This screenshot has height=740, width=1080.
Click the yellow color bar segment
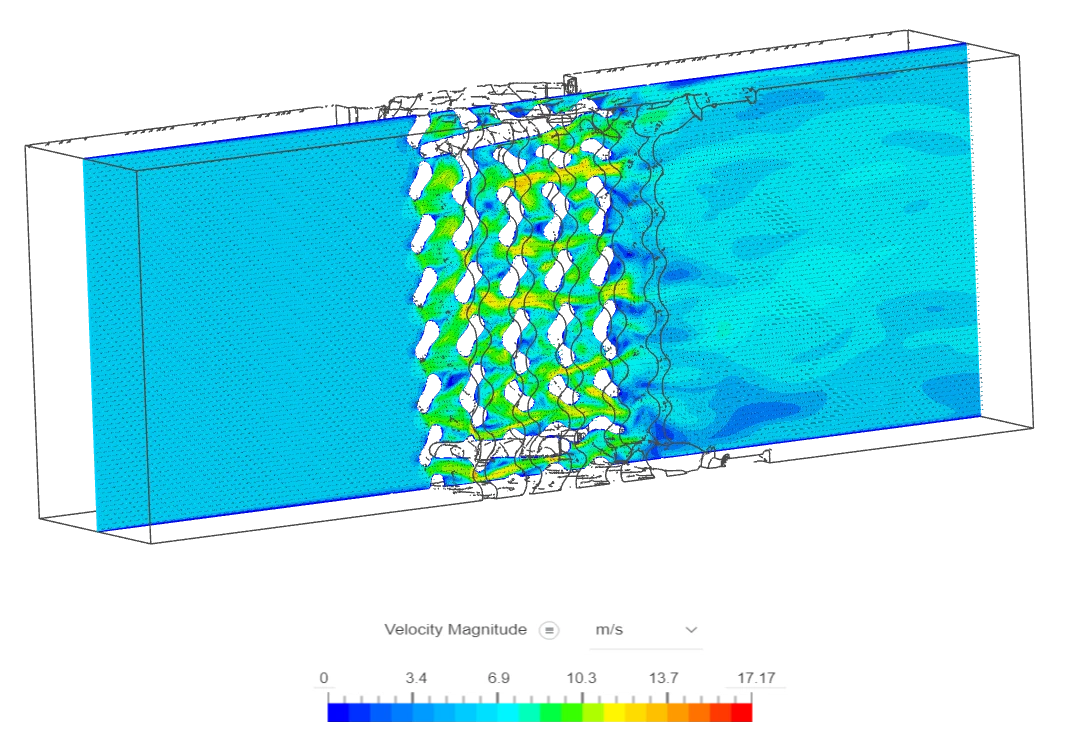tap(615, 713)
